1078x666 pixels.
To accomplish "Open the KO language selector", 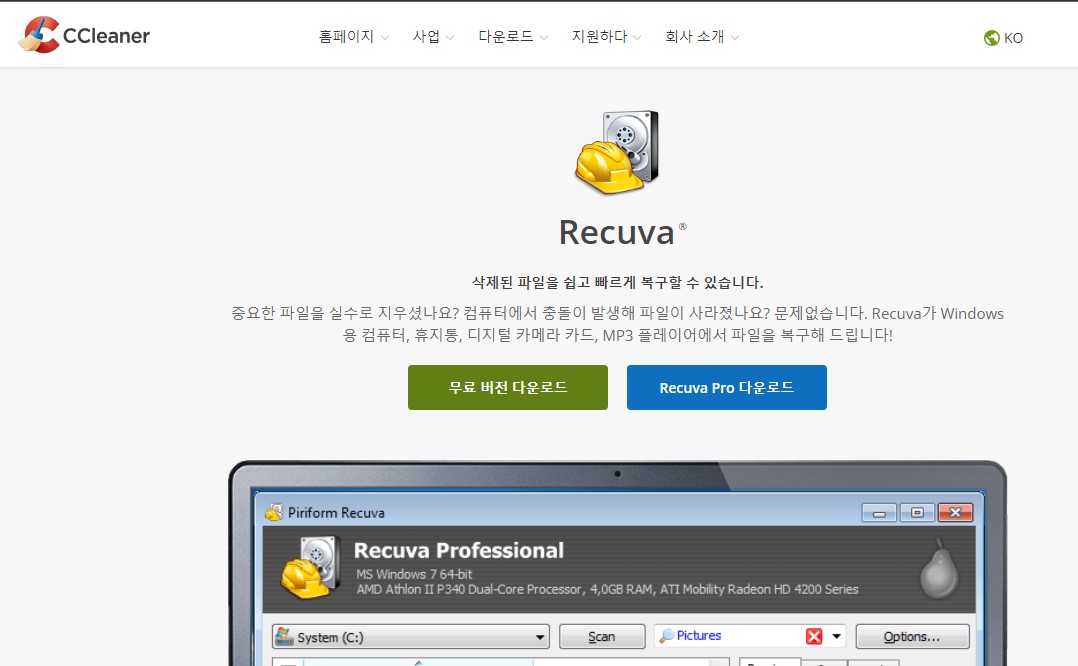I will pos(1004,38).
